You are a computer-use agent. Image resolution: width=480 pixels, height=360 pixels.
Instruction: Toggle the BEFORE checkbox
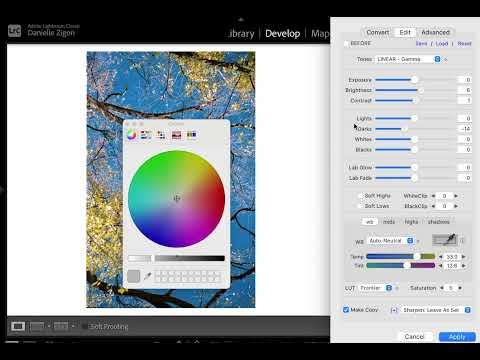click(x=346, y=43)
